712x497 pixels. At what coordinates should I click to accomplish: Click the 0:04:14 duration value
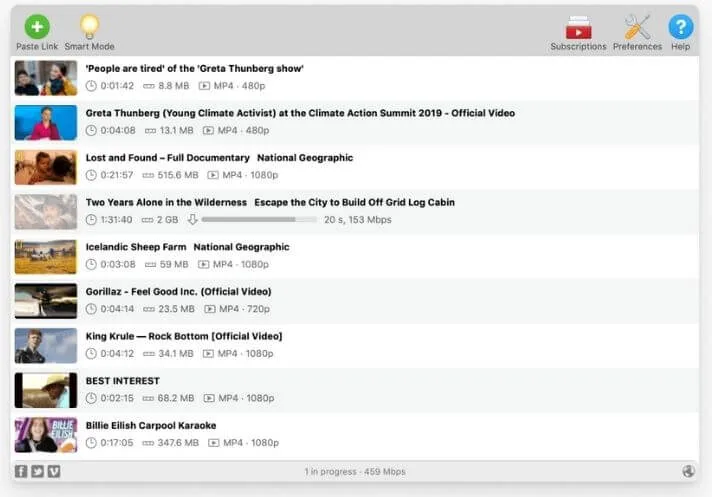click(117, 309)
